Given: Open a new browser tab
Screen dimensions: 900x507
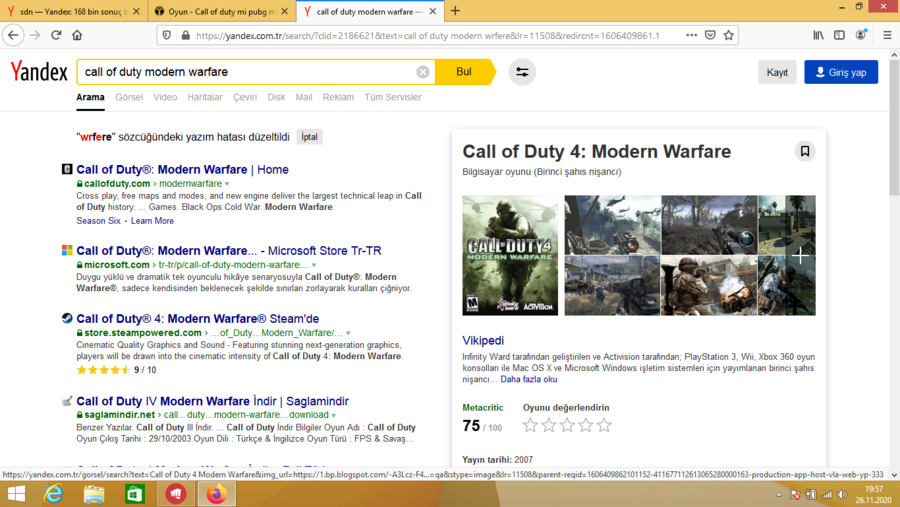Looking at the screenshot, I should coord(455,11).
